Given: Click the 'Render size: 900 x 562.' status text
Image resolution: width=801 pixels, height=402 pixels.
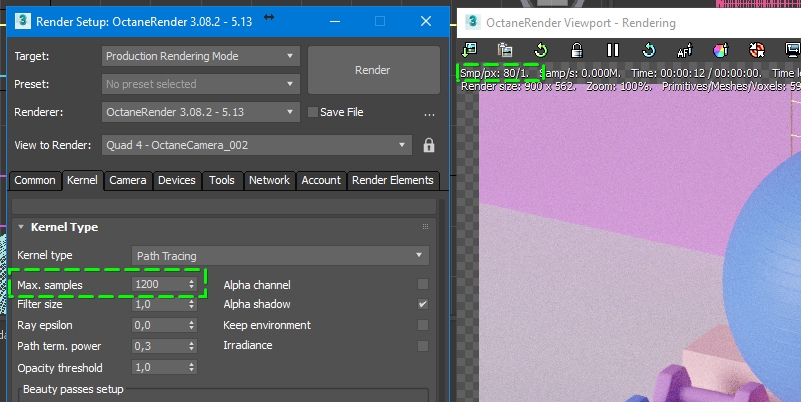Looking at the screenshot, I should (x=519, y=86).
